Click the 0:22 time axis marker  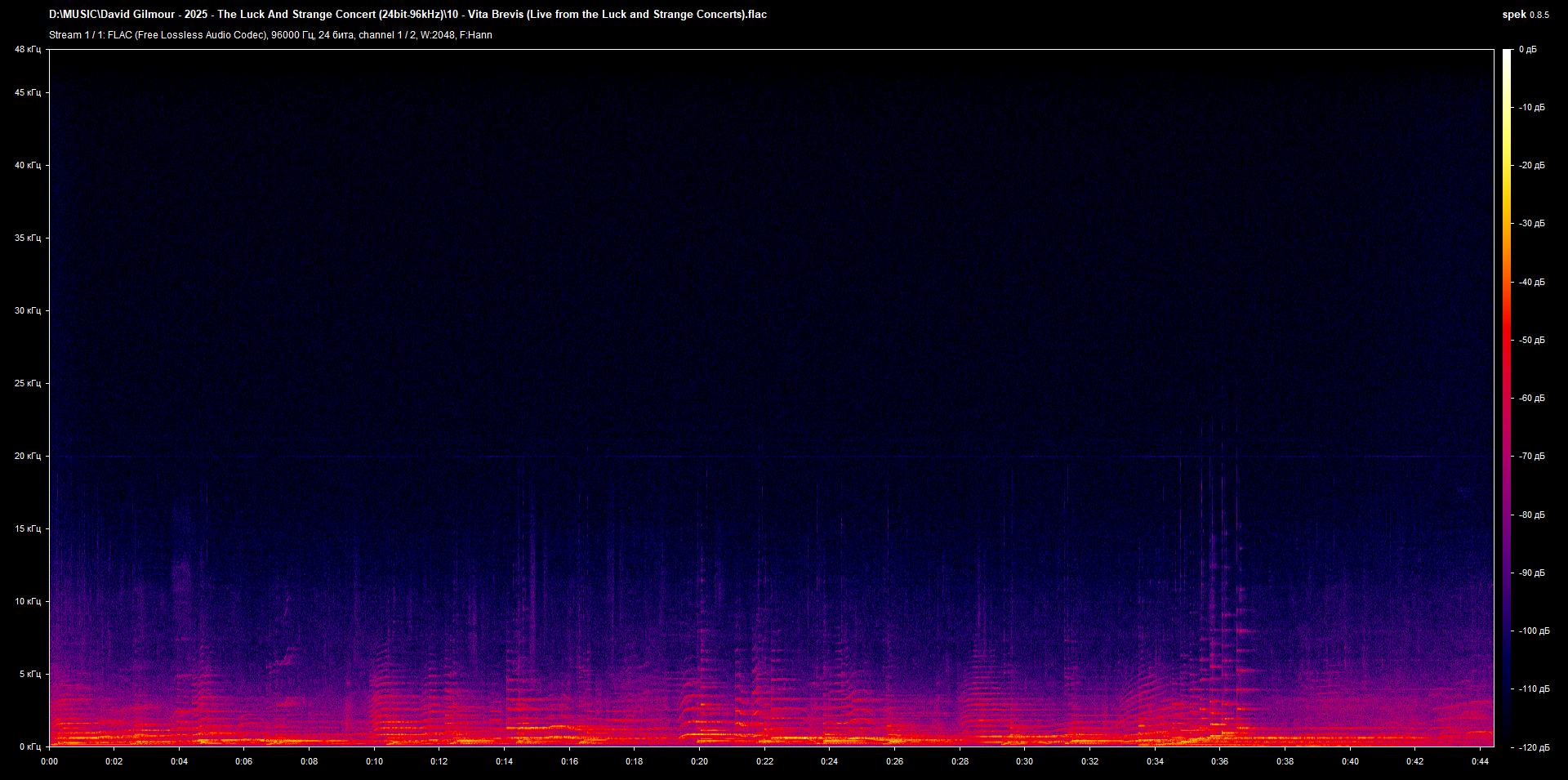click(764, 761)
